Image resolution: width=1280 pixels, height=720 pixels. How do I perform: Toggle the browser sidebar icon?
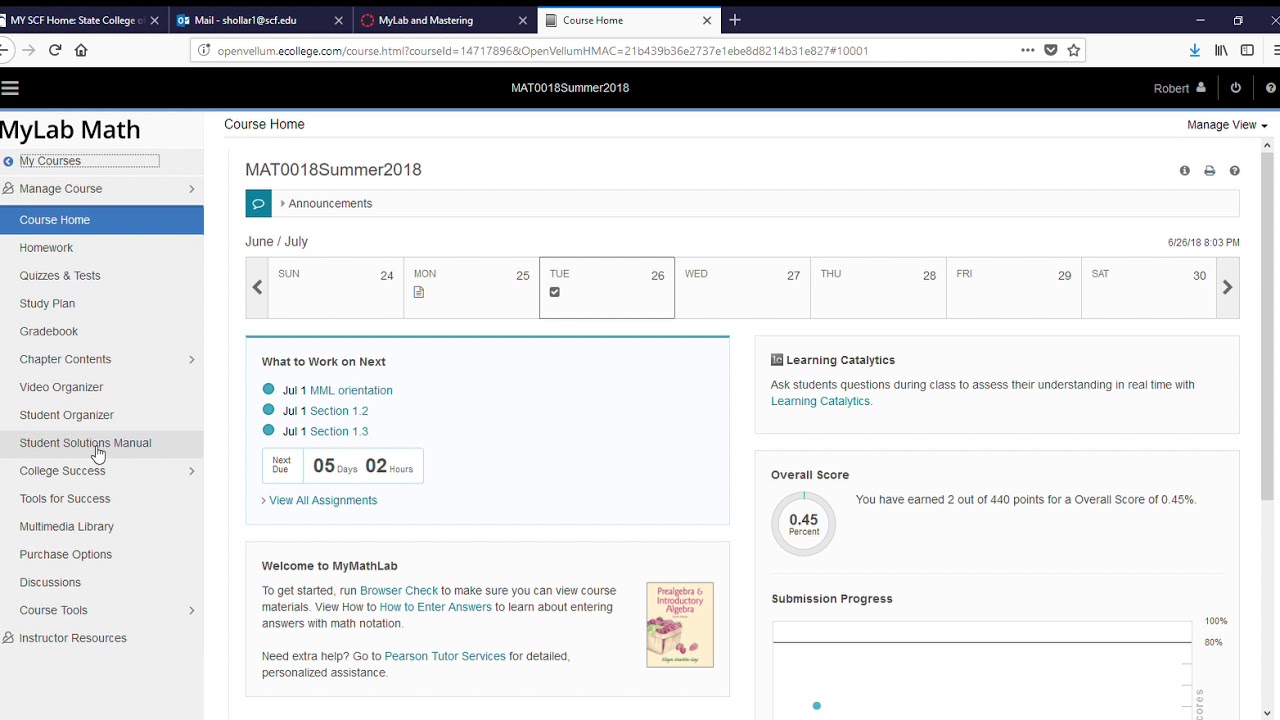(x=1247, y=50)
